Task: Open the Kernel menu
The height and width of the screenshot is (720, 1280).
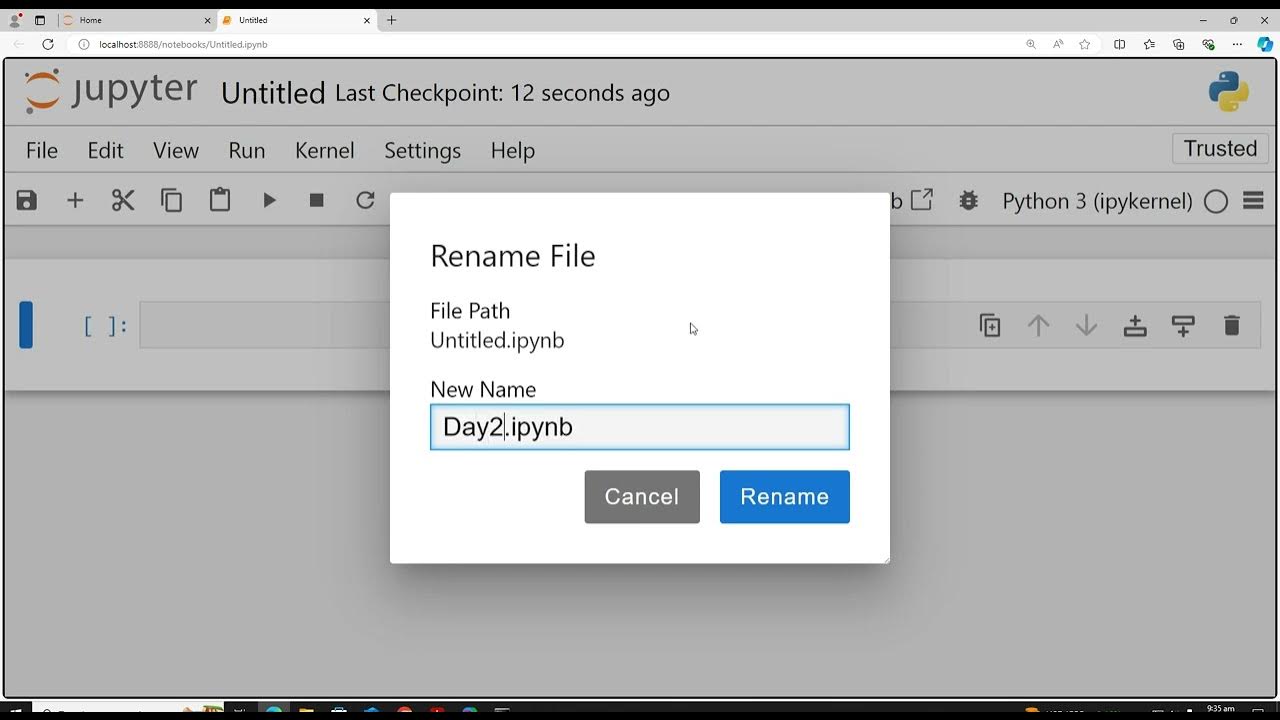Action: [x=324, y=150]
